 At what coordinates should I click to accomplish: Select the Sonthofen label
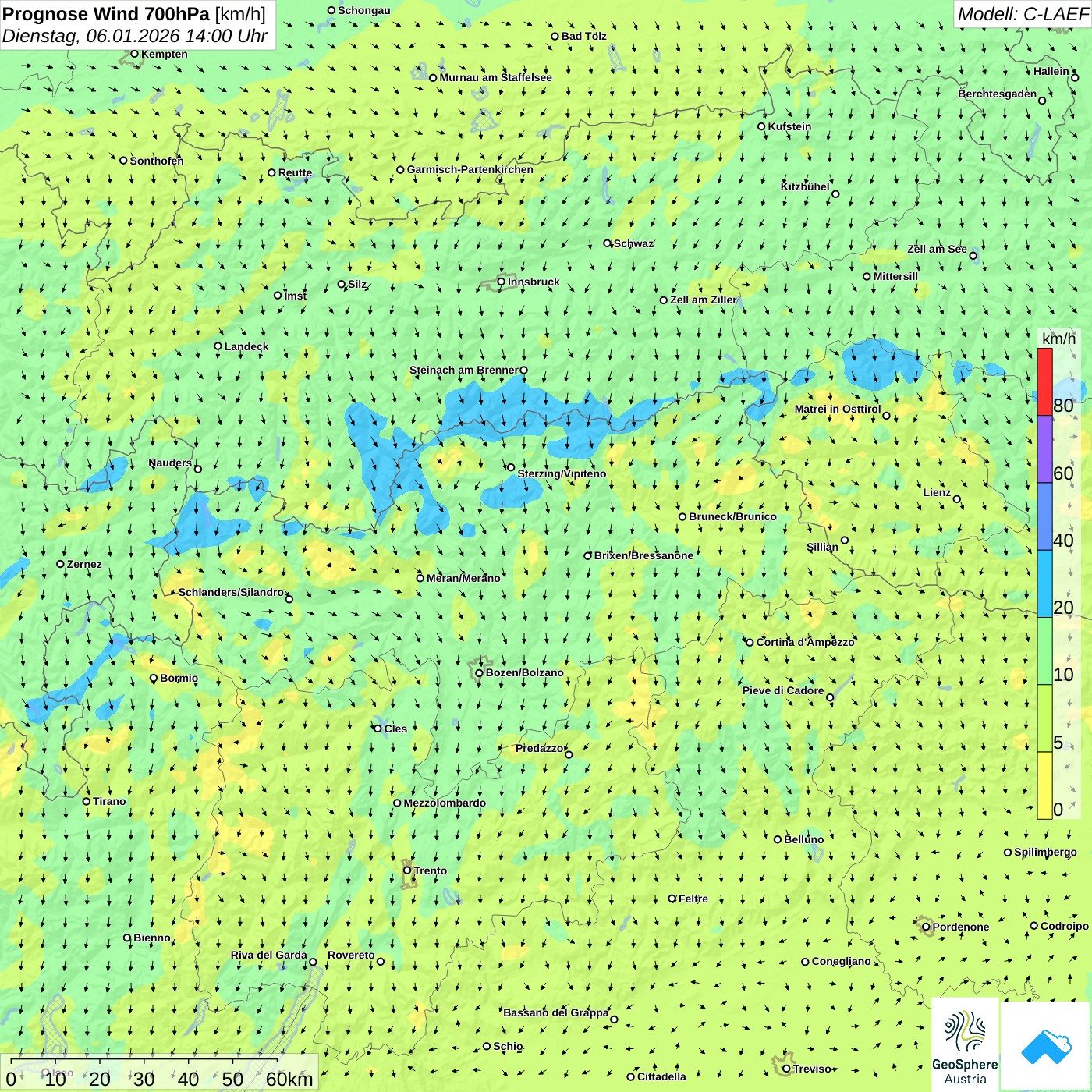(157, 161)
